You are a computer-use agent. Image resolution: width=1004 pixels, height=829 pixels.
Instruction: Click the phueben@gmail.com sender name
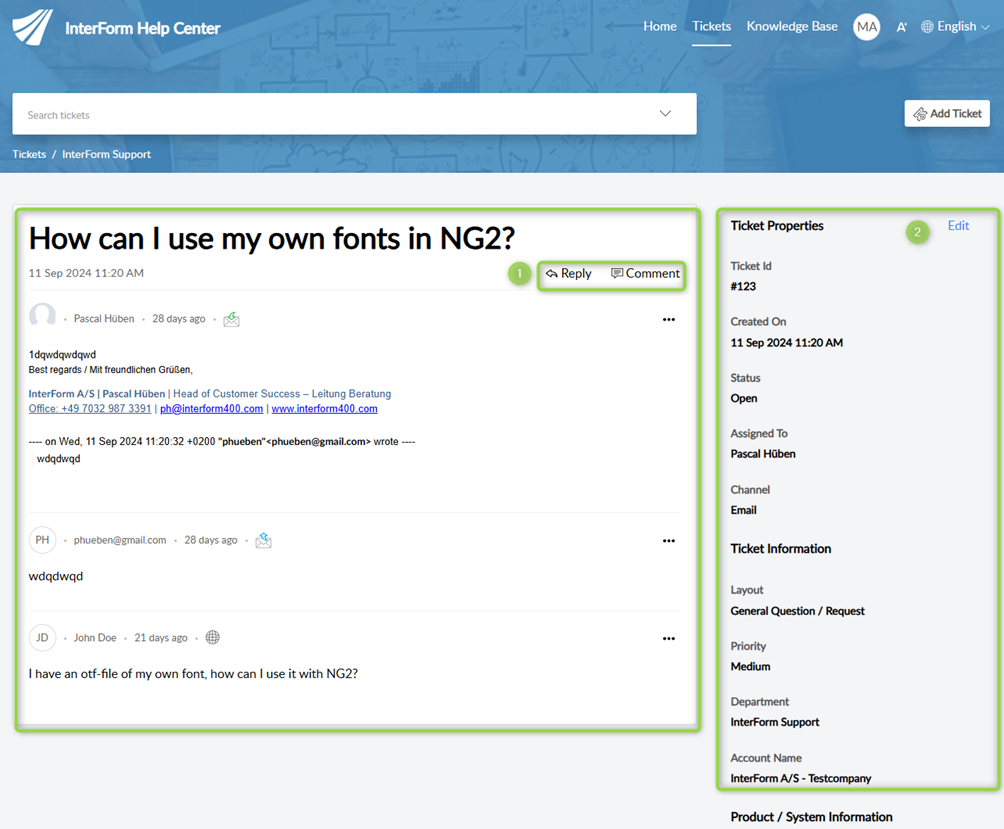click(120, 540)
